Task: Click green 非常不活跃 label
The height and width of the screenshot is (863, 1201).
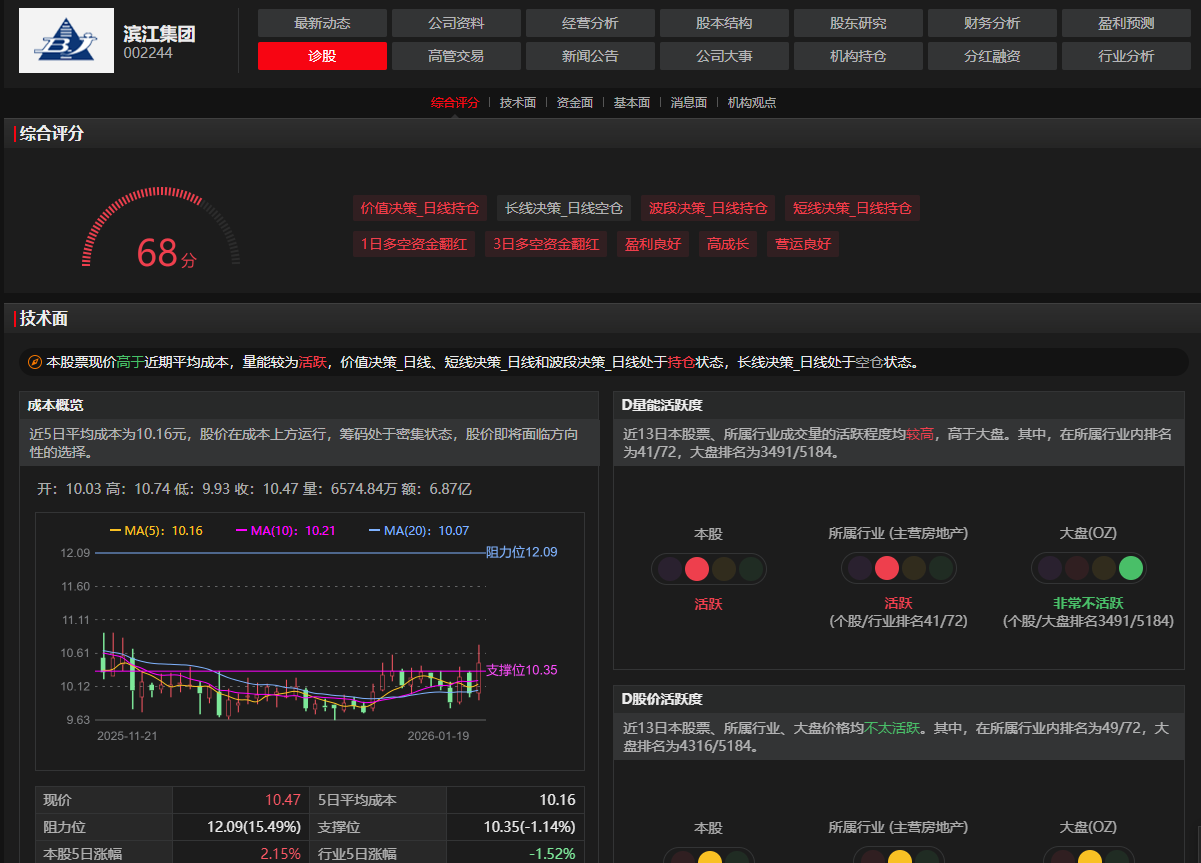Action: tap(1088, 604)
